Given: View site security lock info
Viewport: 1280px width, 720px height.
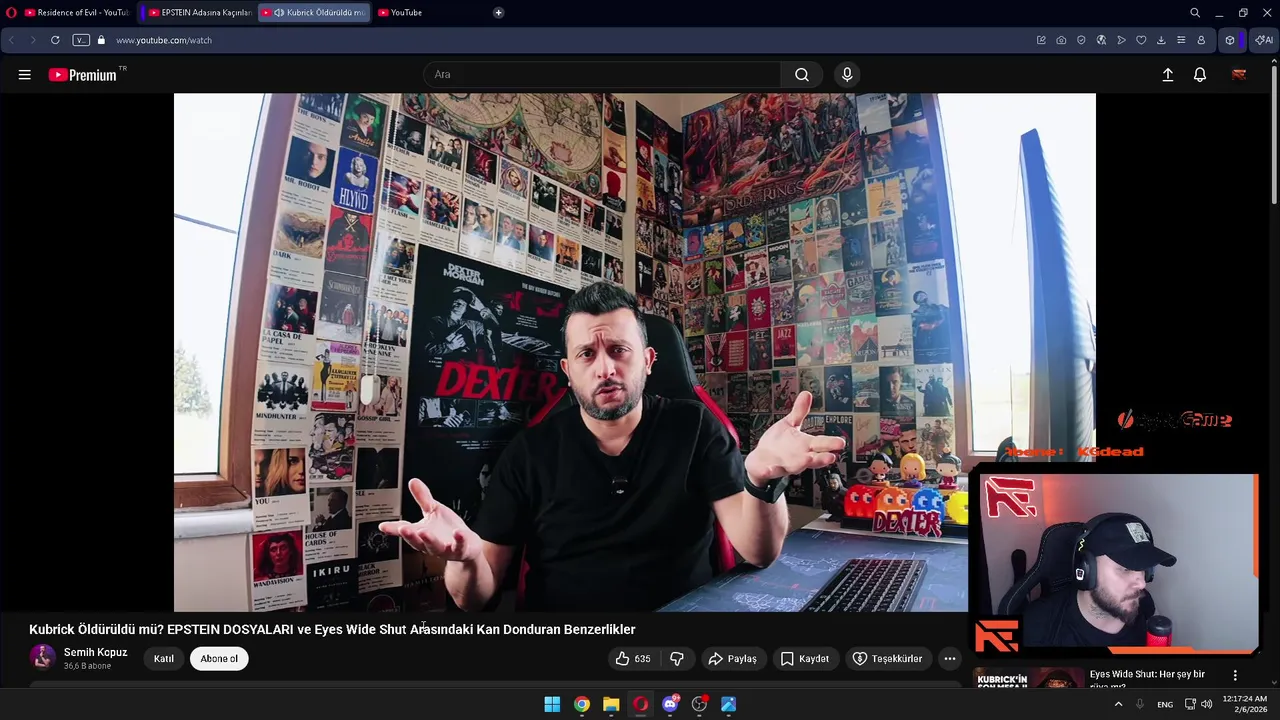Looking at the screenshot, I should 101,40.
